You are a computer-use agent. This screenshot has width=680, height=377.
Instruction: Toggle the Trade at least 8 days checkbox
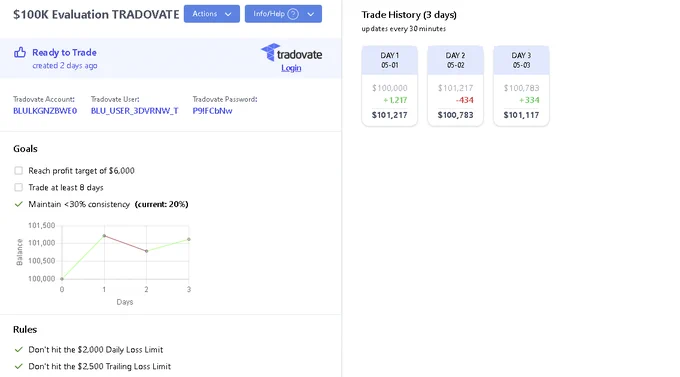point(18,187)
